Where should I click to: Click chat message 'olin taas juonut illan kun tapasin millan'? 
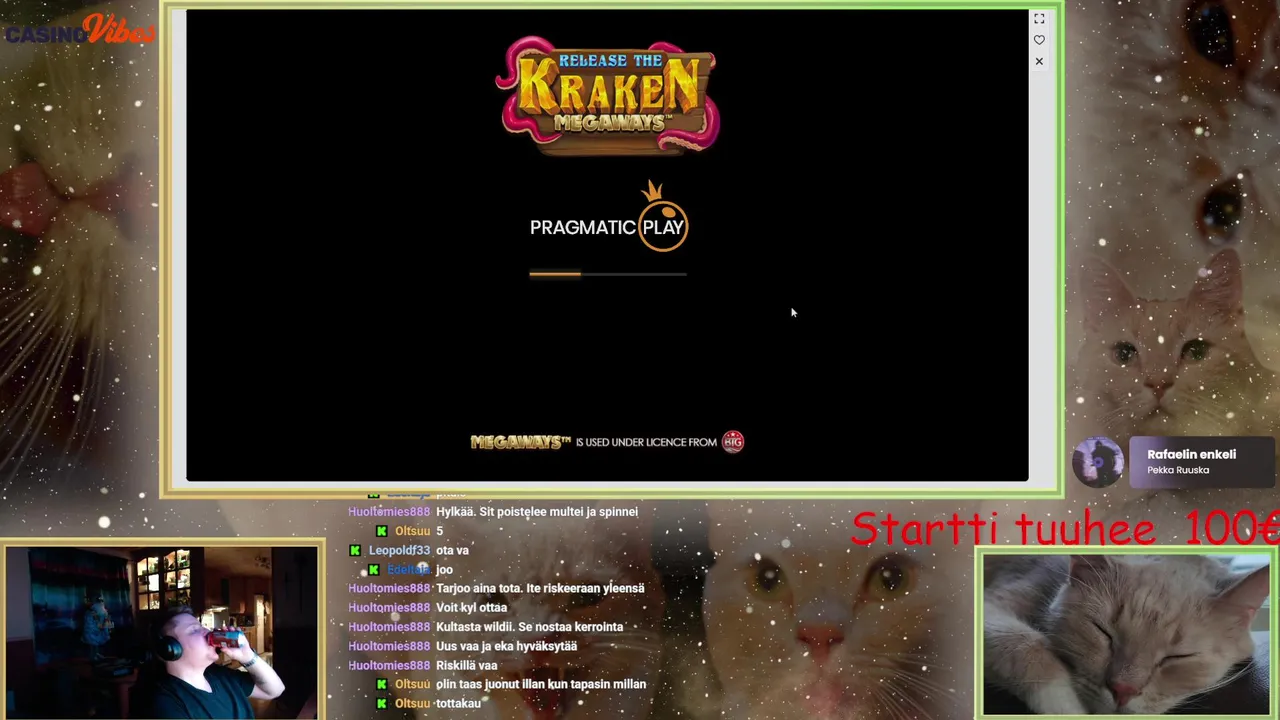coord(541,685)
